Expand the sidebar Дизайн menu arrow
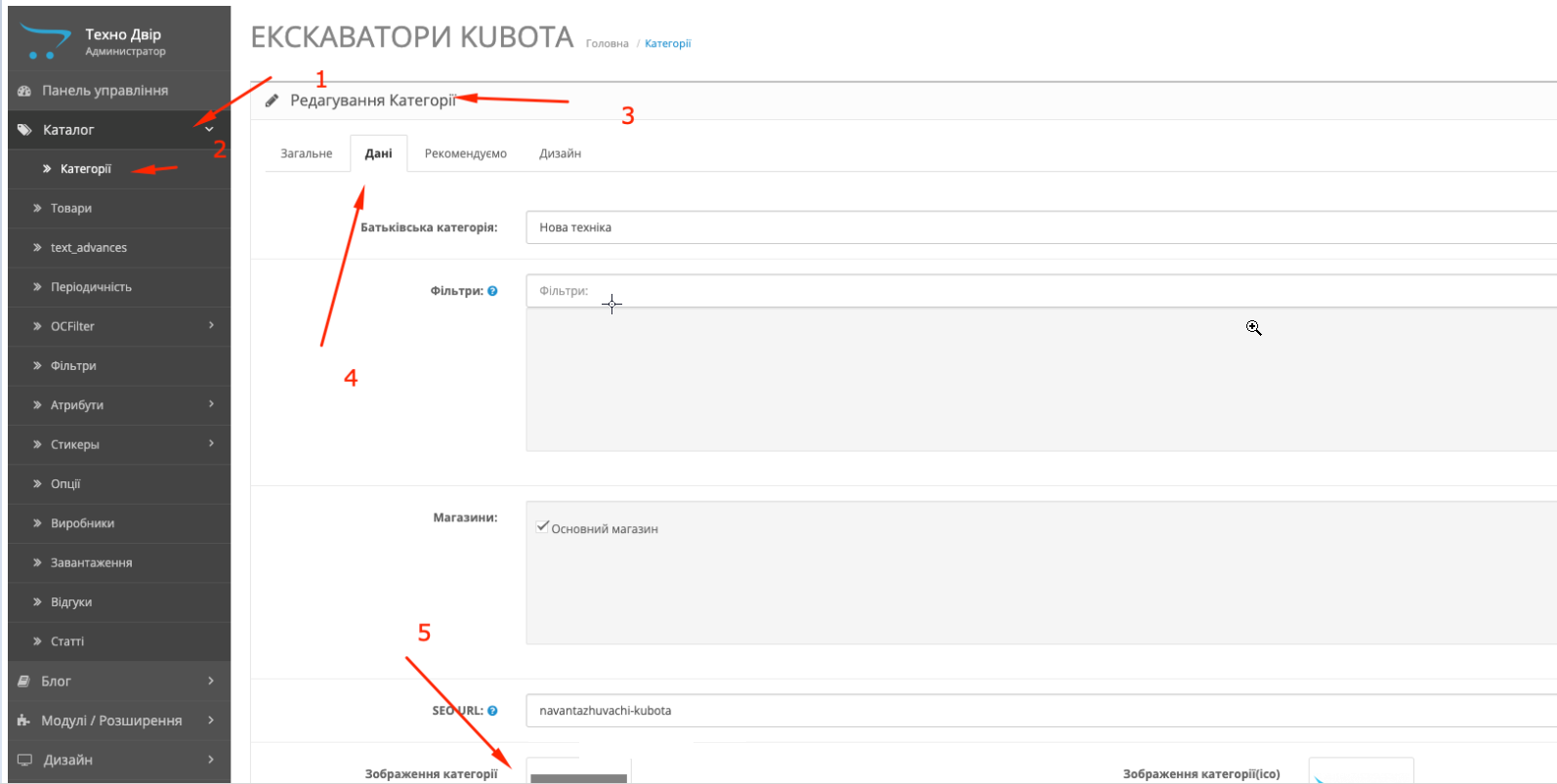 click(x=211, y=759)
